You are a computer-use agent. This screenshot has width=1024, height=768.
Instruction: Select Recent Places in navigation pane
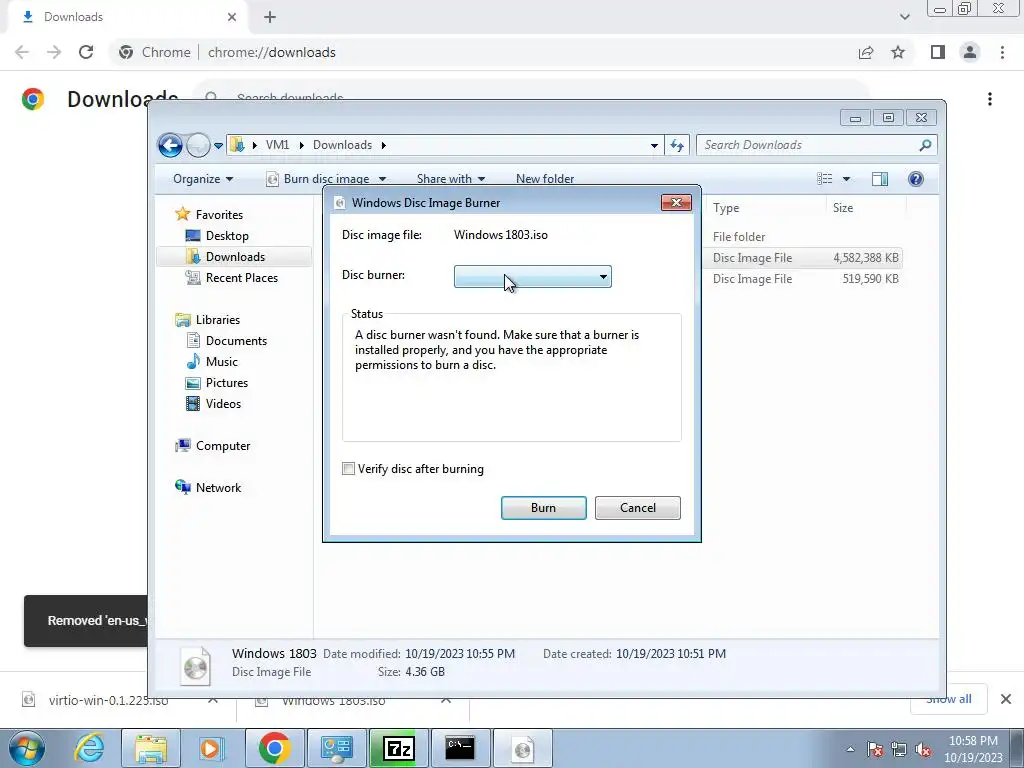pyautogui.click(x=242, y=278)
